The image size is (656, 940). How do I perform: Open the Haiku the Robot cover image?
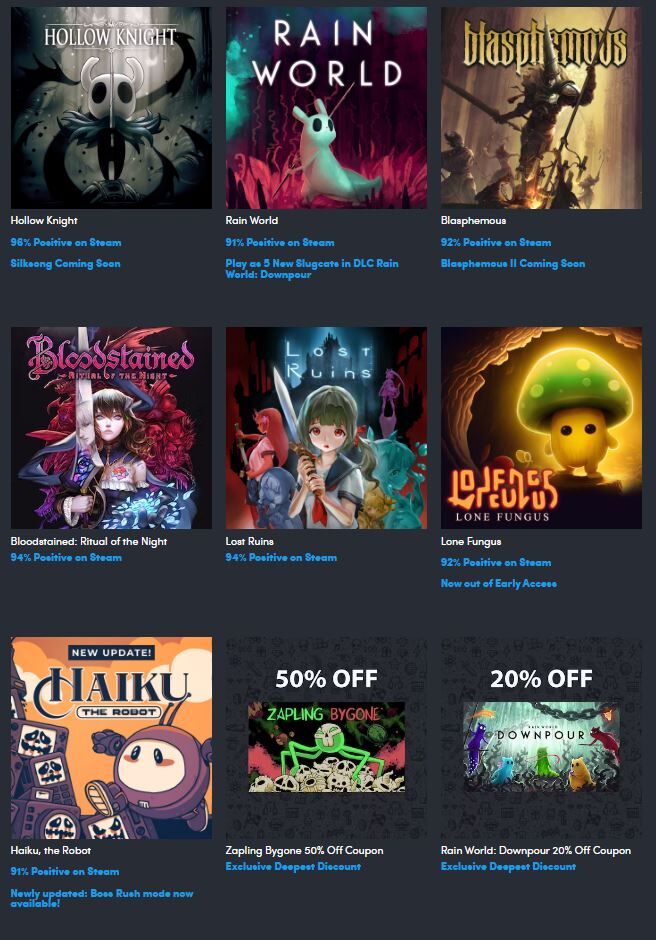coord(112,738)
